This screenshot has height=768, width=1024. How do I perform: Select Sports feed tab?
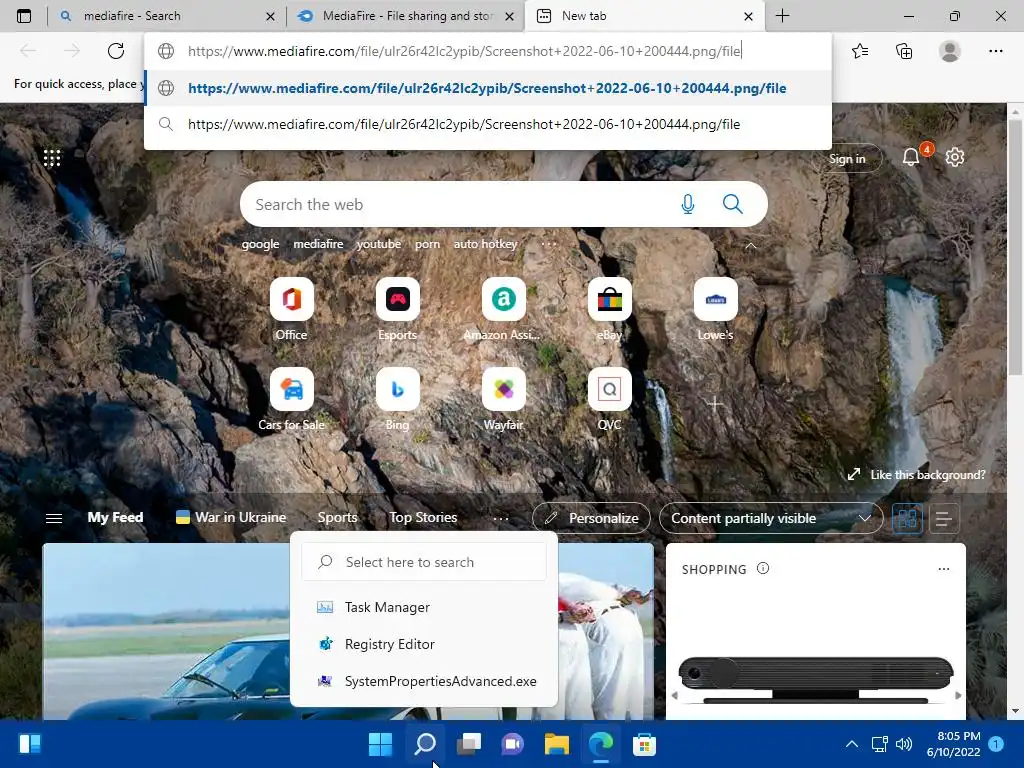click(x=338, y=517)
